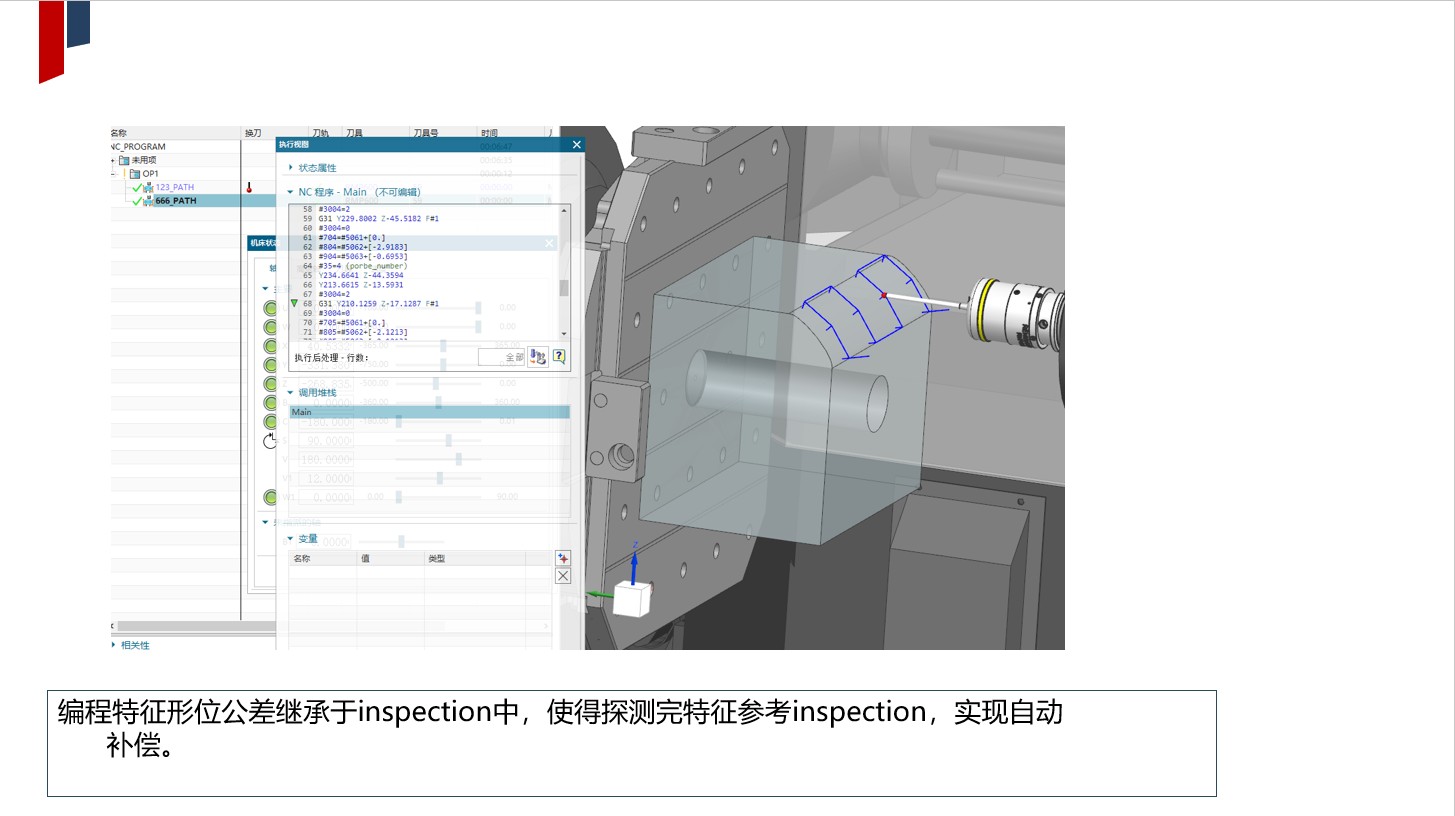Click the green check mark on 123_PATH
This screenshot has width=1455, height=816.
click(x=137, y=187)
